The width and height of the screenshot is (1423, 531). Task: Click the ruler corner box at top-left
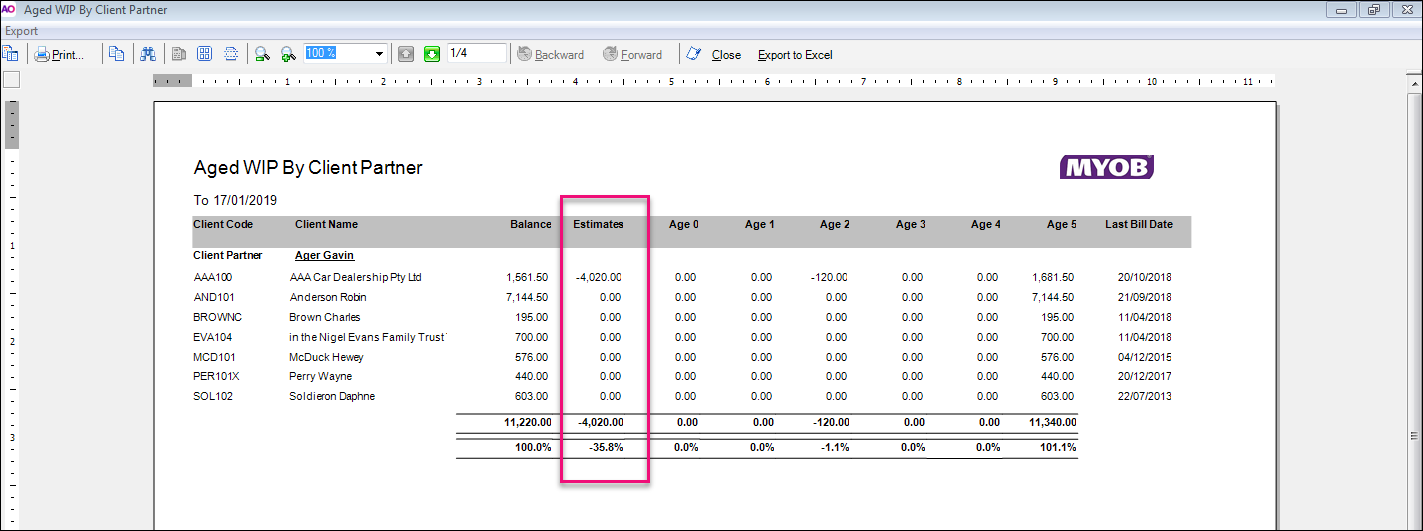[x=11, y=81]
